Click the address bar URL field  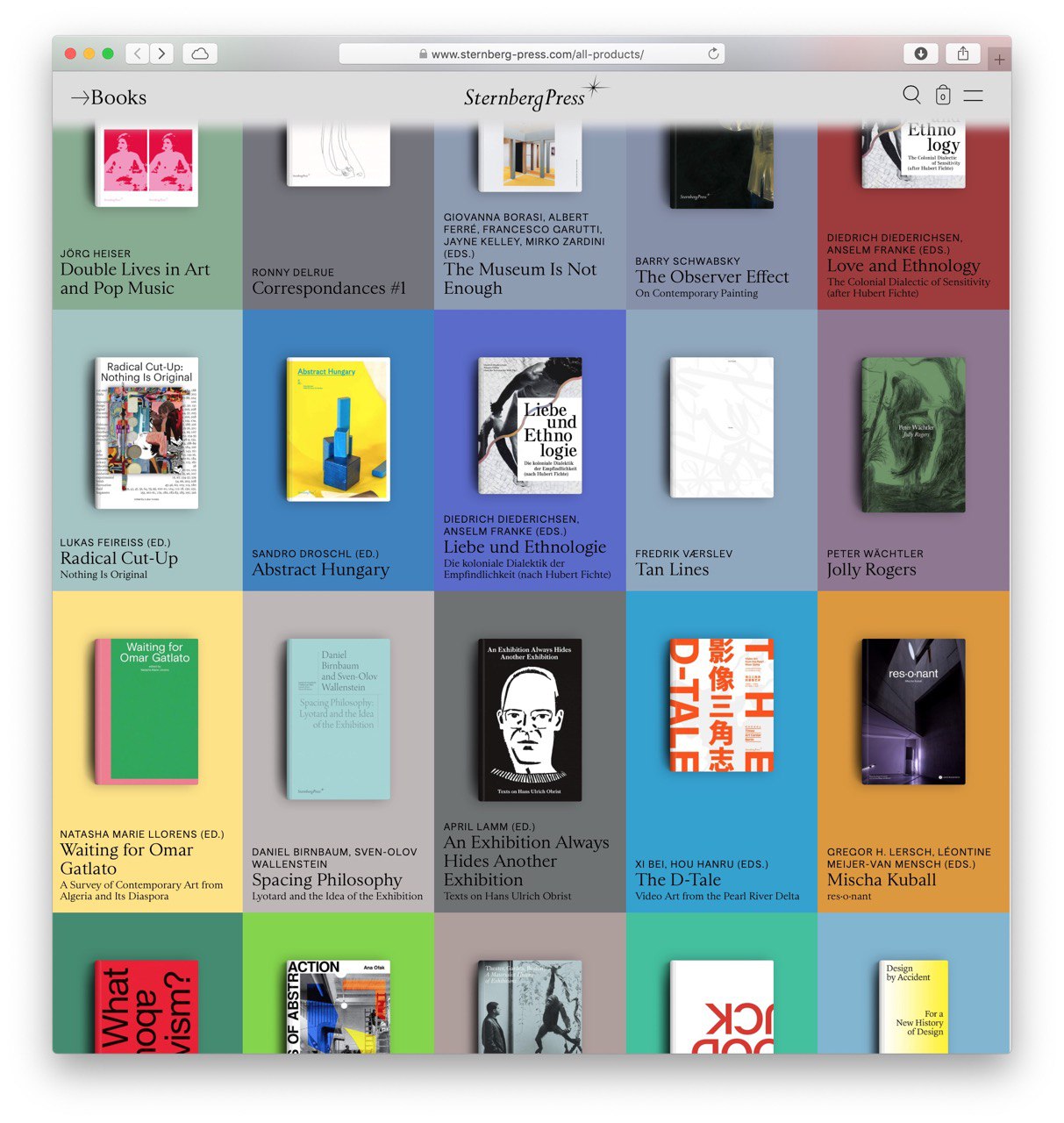click(532, 54)
